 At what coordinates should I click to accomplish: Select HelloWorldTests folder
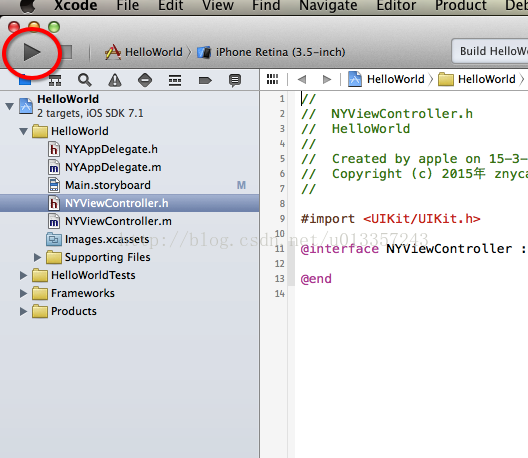[x=130, y=275]
